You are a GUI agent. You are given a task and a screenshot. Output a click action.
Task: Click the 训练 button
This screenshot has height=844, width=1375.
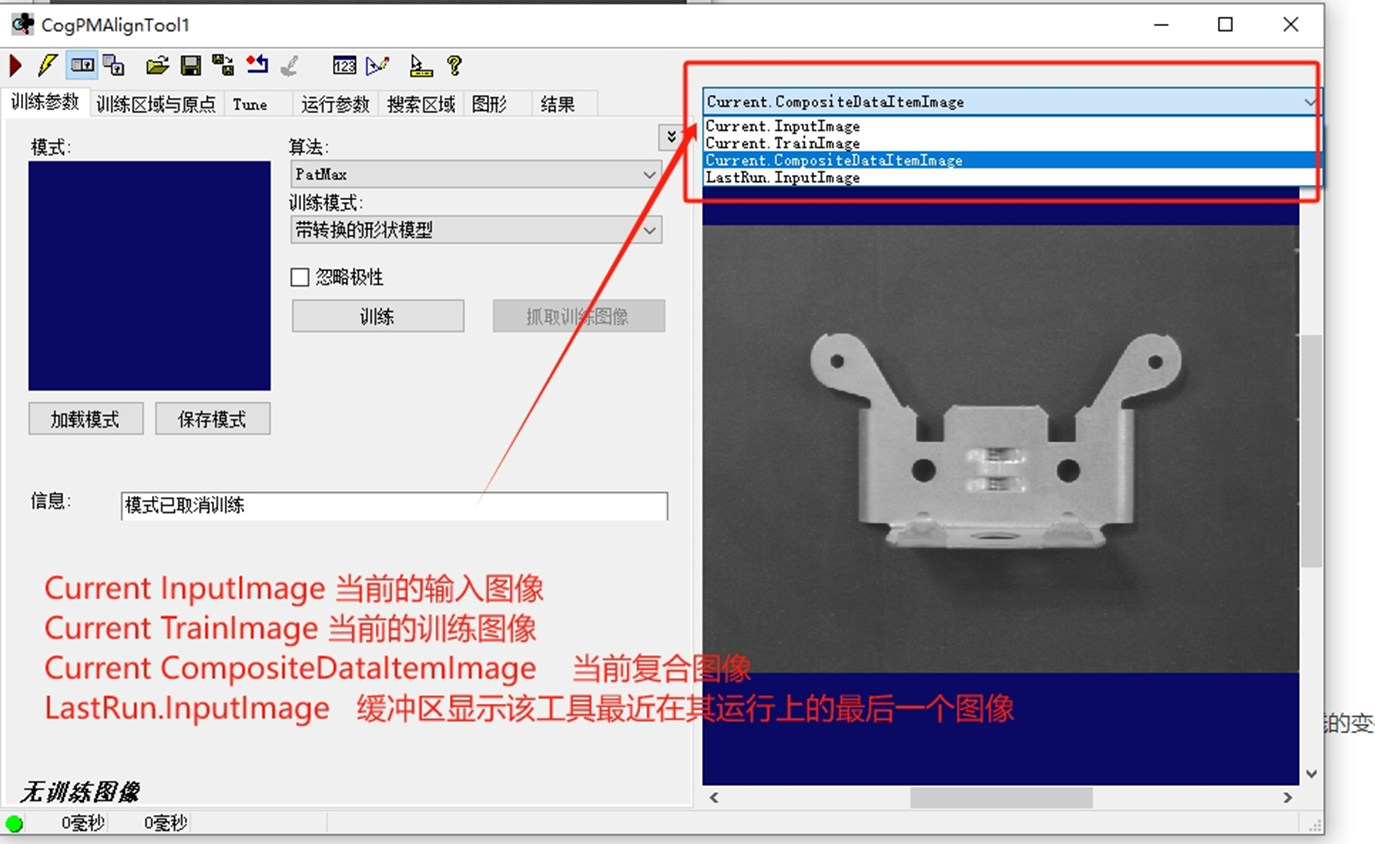coord(377,316)
